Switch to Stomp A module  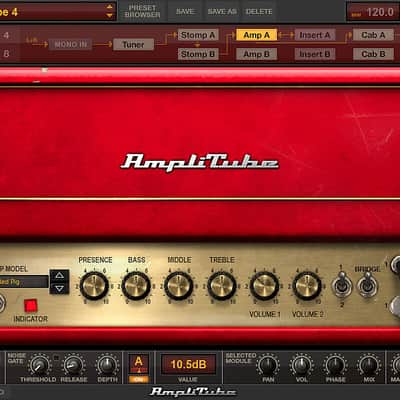[x=198, y=35]
